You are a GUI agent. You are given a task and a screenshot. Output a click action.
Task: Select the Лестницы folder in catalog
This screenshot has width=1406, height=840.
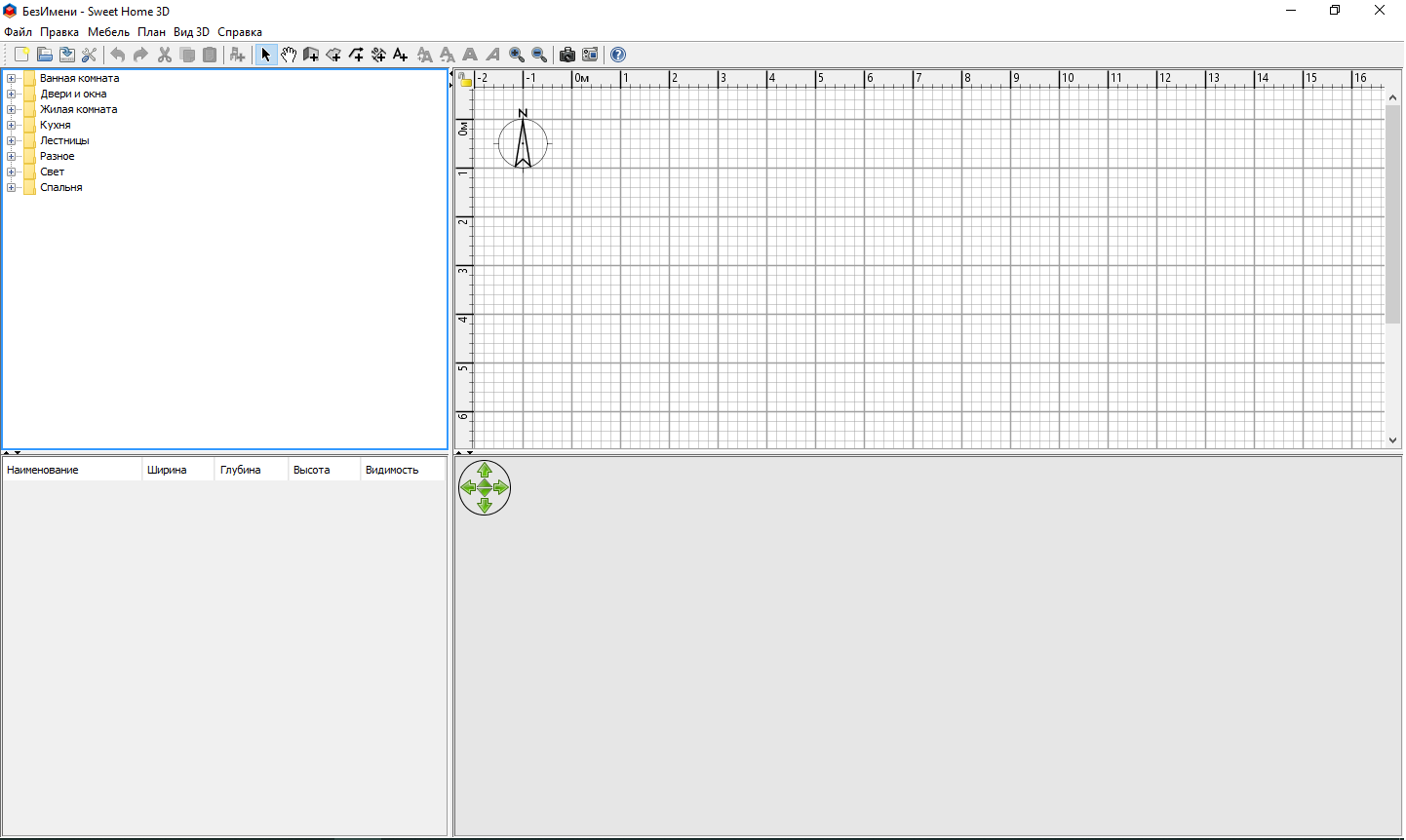(x=64, y=140)
